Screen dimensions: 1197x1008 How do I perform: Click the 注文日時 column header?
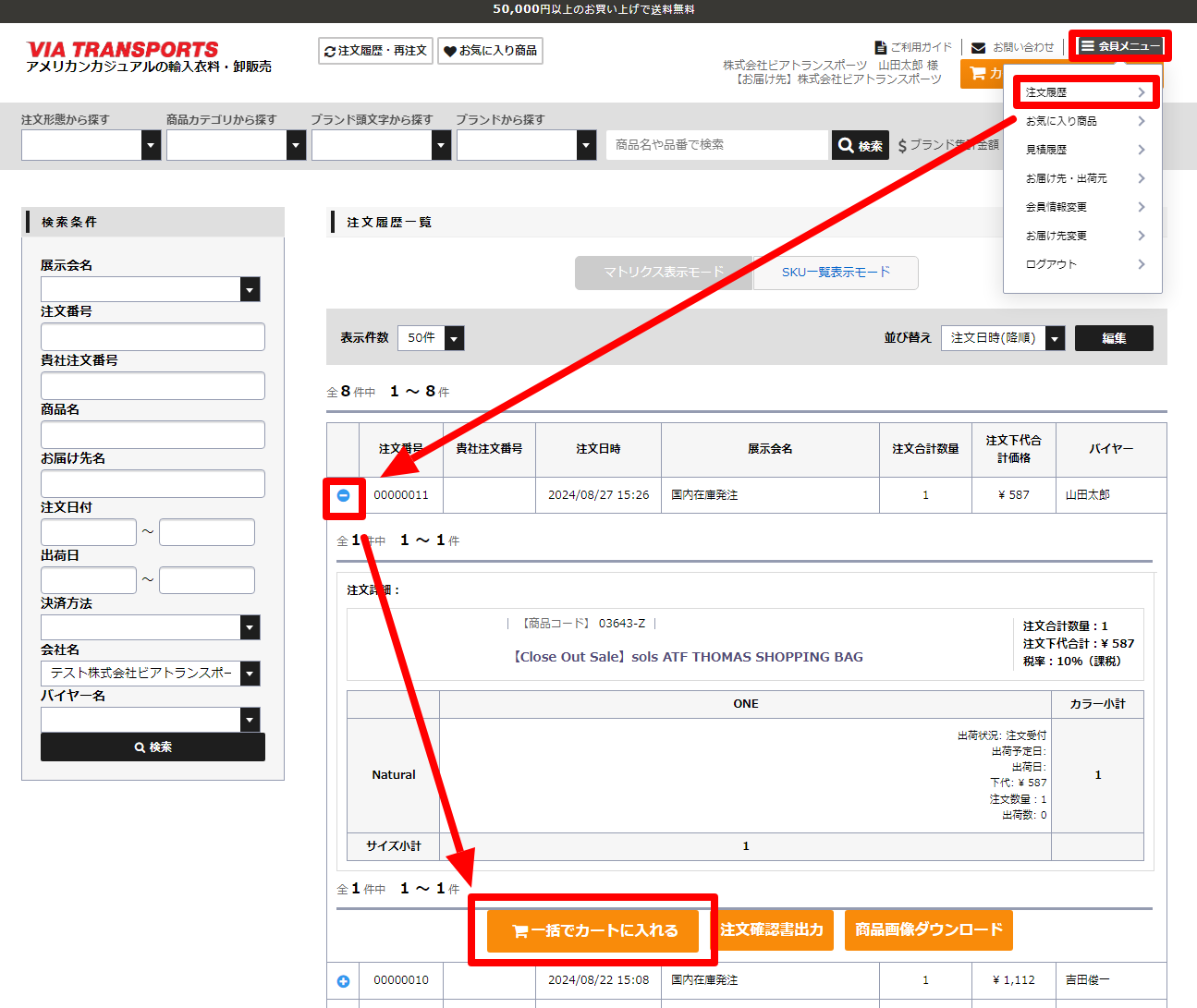598,449
